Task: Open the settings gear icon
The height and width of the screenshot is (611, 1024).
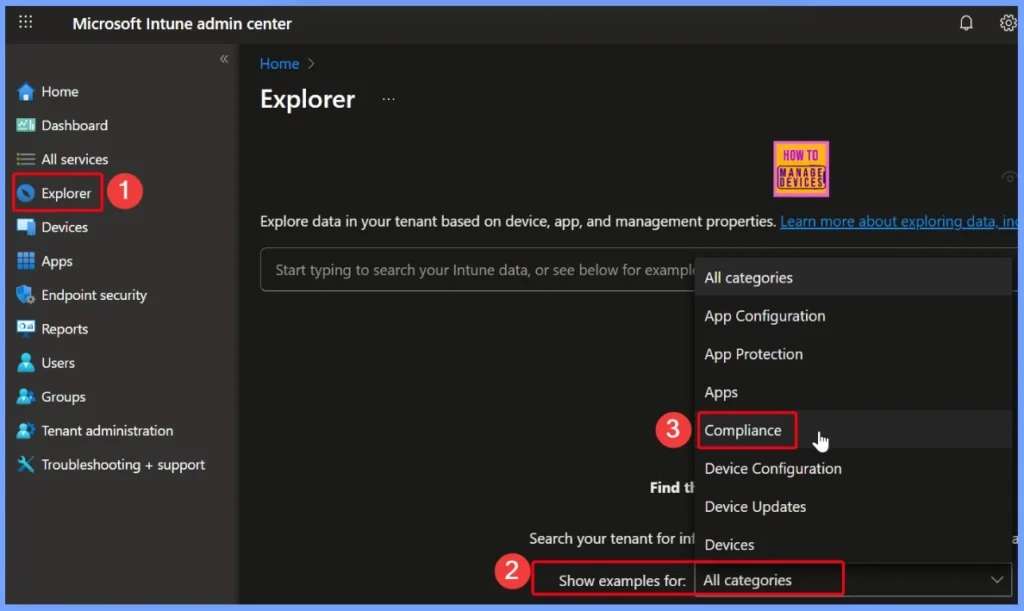Action: tap(1008, 23)
